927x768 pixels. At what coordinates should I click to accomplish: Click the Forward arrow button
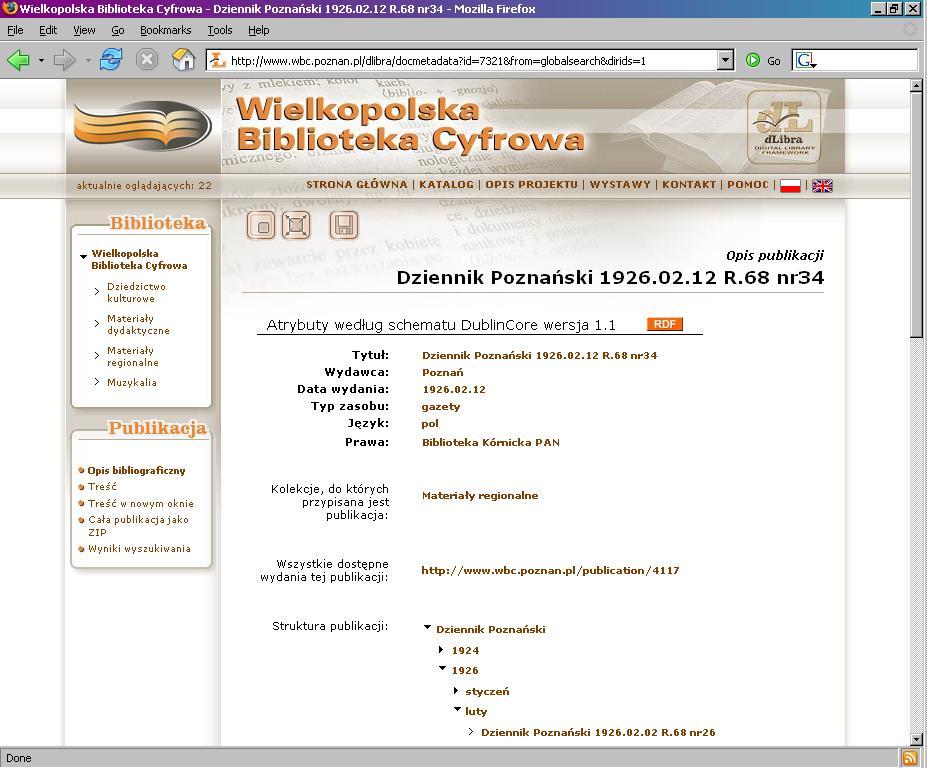tap(64, 60)
